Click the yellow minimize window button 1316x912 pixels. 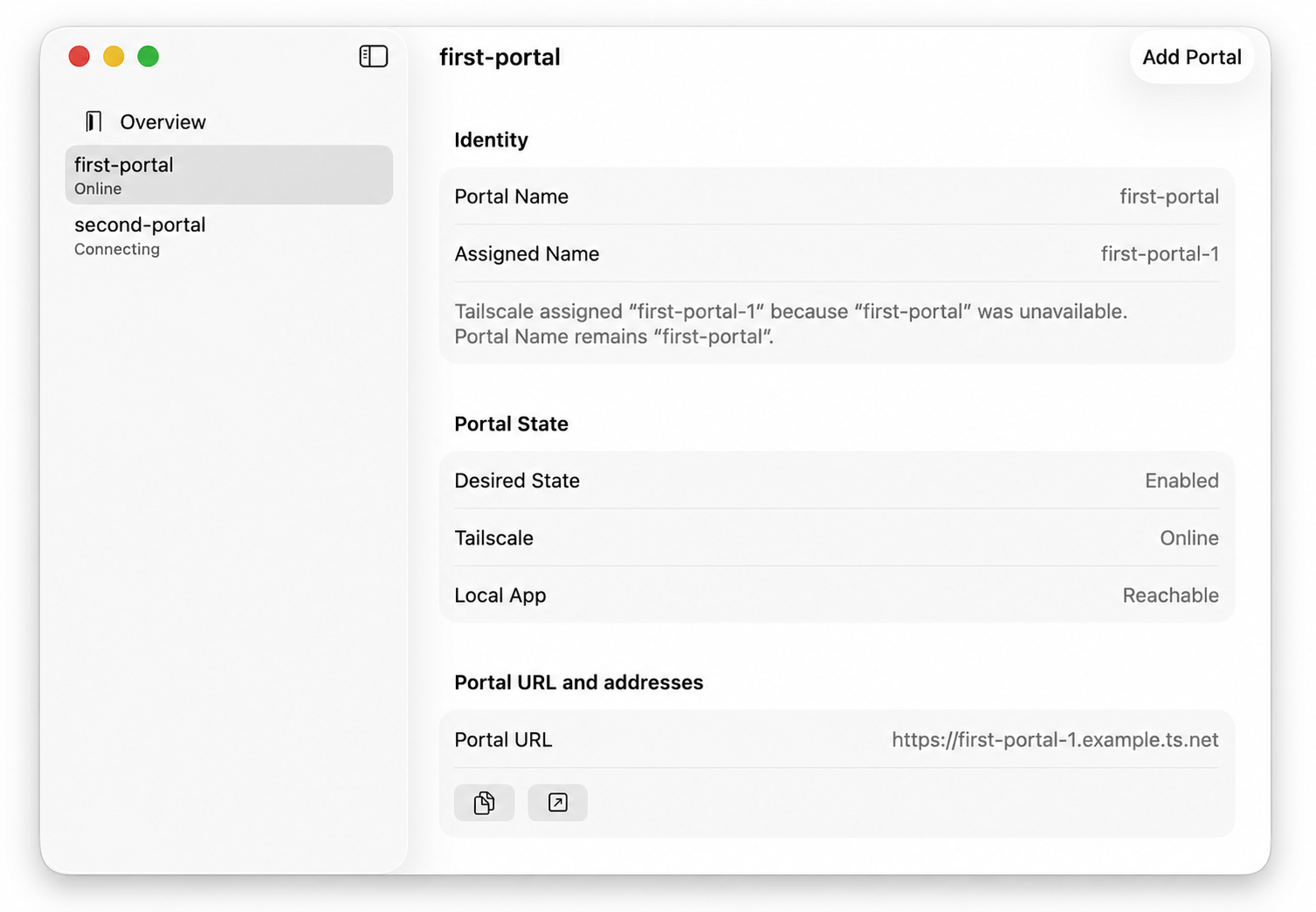[x=114, y=57]
